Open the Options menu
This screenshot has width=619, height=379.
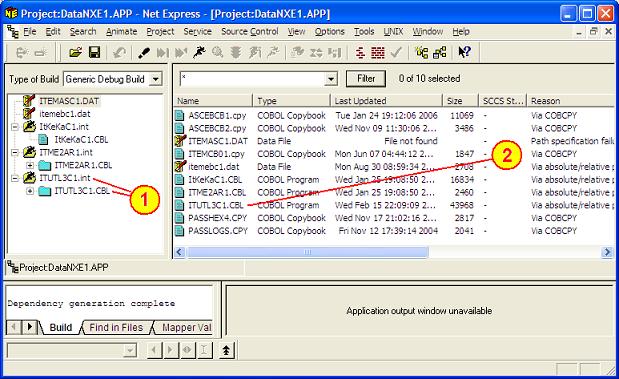point(329,32)
